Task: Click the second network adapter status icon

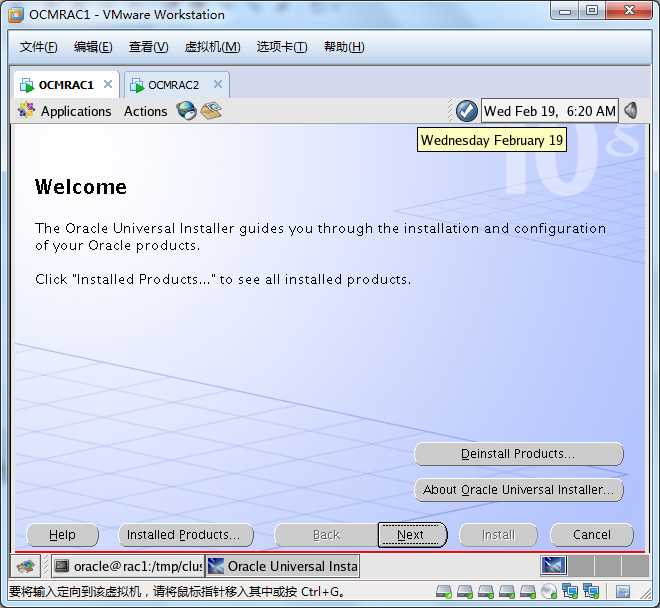Action: point(591,591)
